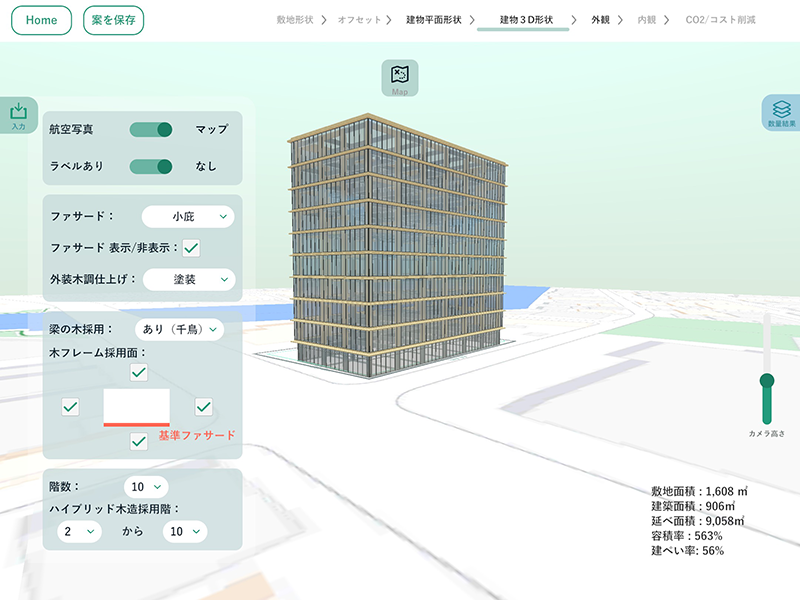This screenshot has width=800, height=600.
Task: Toggle the 航空写真/マップ switch
Action: (x=151, y=129)
